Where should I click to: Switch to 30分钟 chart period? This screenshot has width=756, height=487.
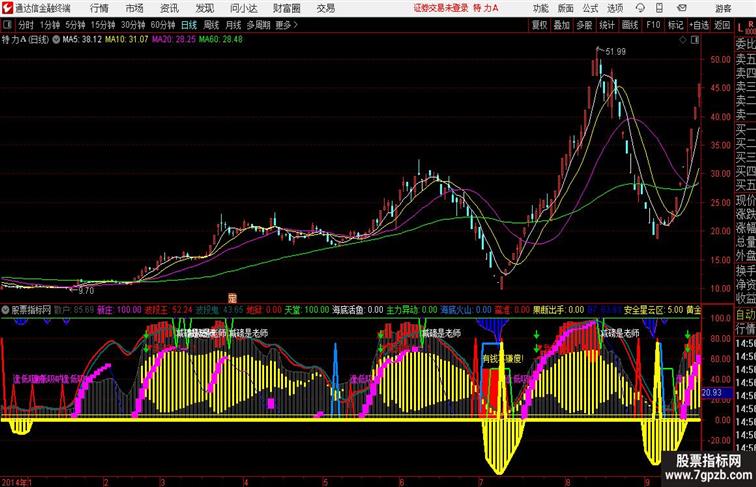pyautogui.click(x=133, y=25)
